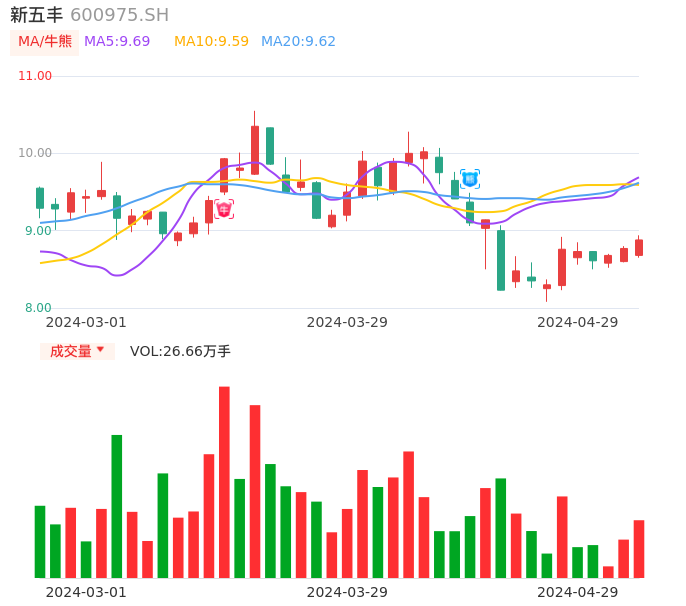Click the 11.00 price axis label
686x606 pixels.
click(x=35, y=76)
